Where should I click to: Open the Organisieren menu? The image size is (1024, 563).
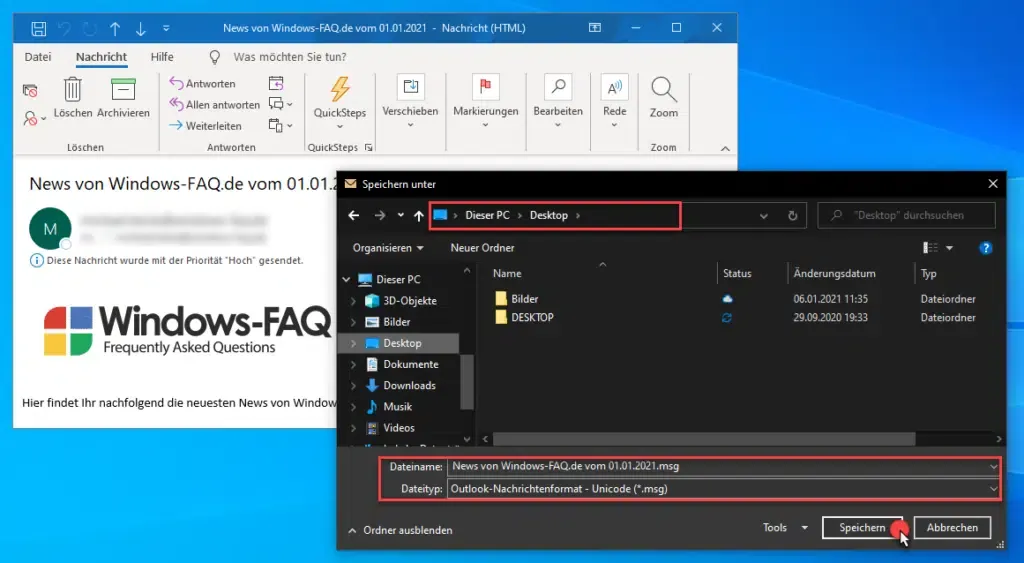click(x=388, y=248)
